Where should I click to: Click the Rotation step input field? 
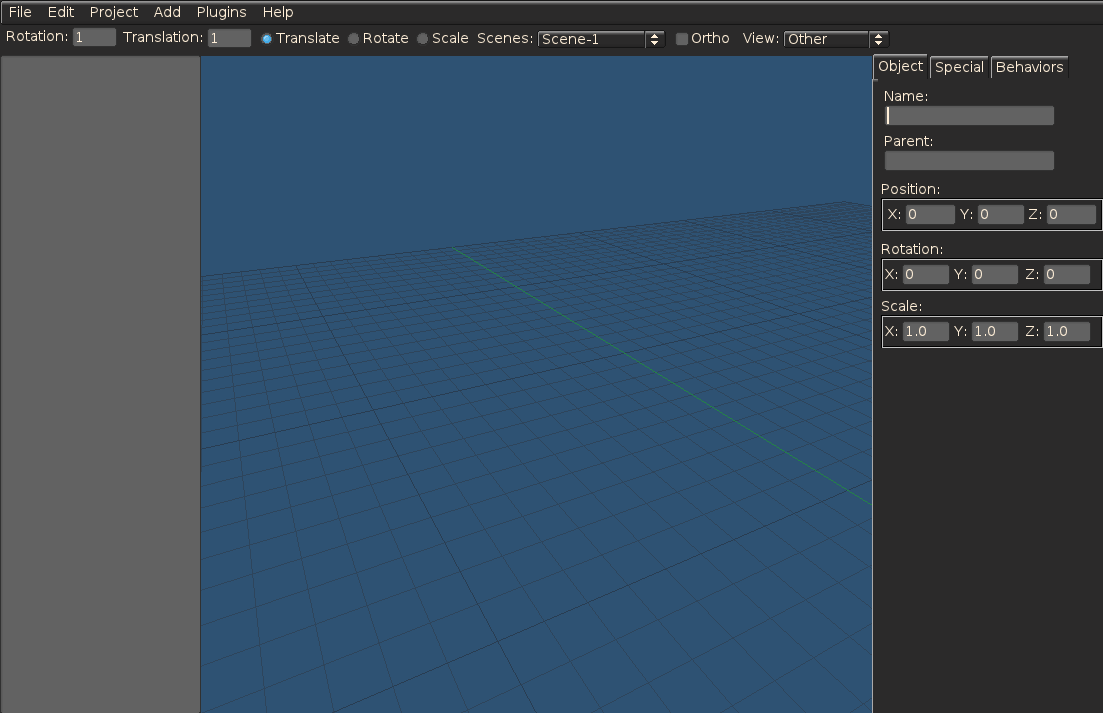[94, 37]
